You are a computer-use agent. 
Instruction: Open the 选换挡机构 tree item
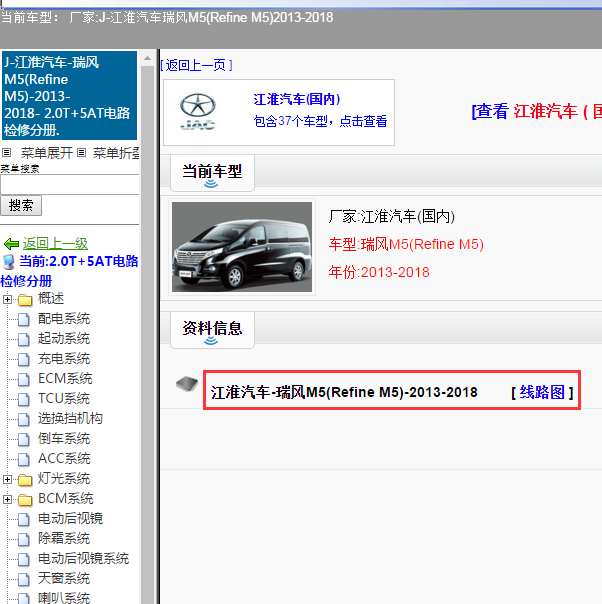click(70, 419)
